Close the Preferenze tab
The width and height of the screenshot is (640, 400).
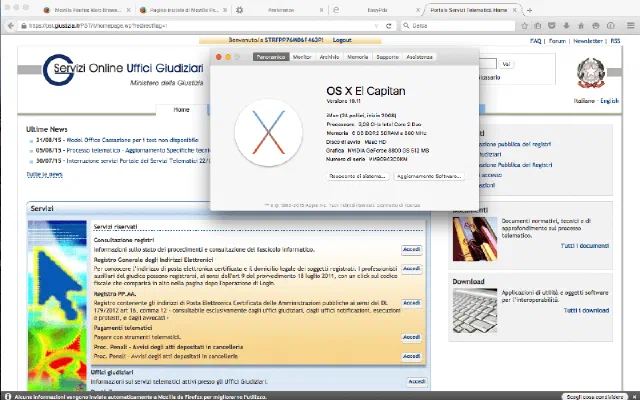tap(321, 10)
